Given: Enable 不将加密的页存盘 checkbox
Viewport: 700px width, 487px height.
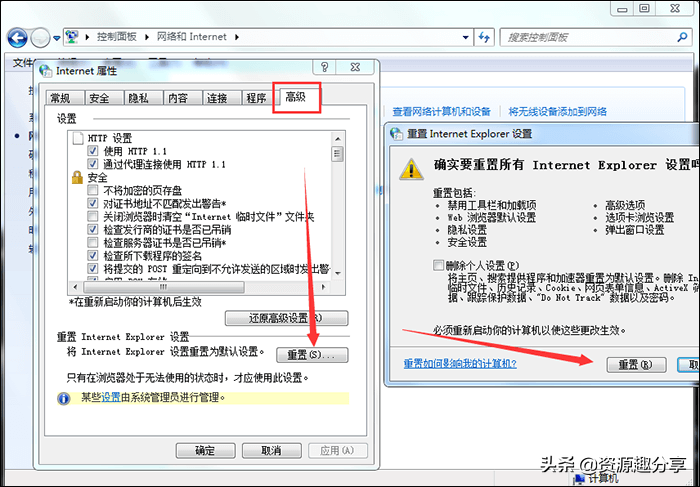Looking at the screenshot, I should click(92, 190).
